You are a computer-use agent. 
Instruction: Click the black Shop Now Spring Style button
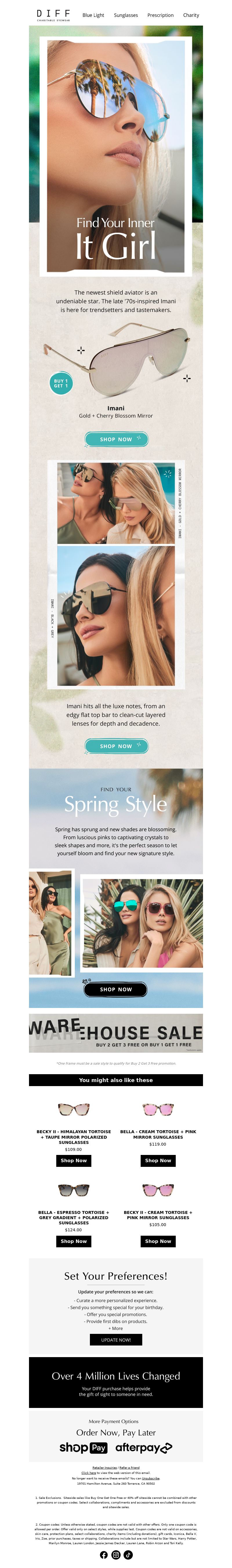(116, 989)
